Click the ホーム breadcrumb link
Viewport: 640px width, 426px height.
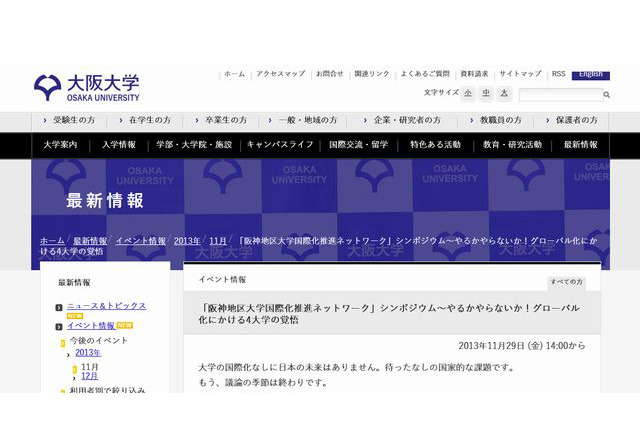click(52, 241)
